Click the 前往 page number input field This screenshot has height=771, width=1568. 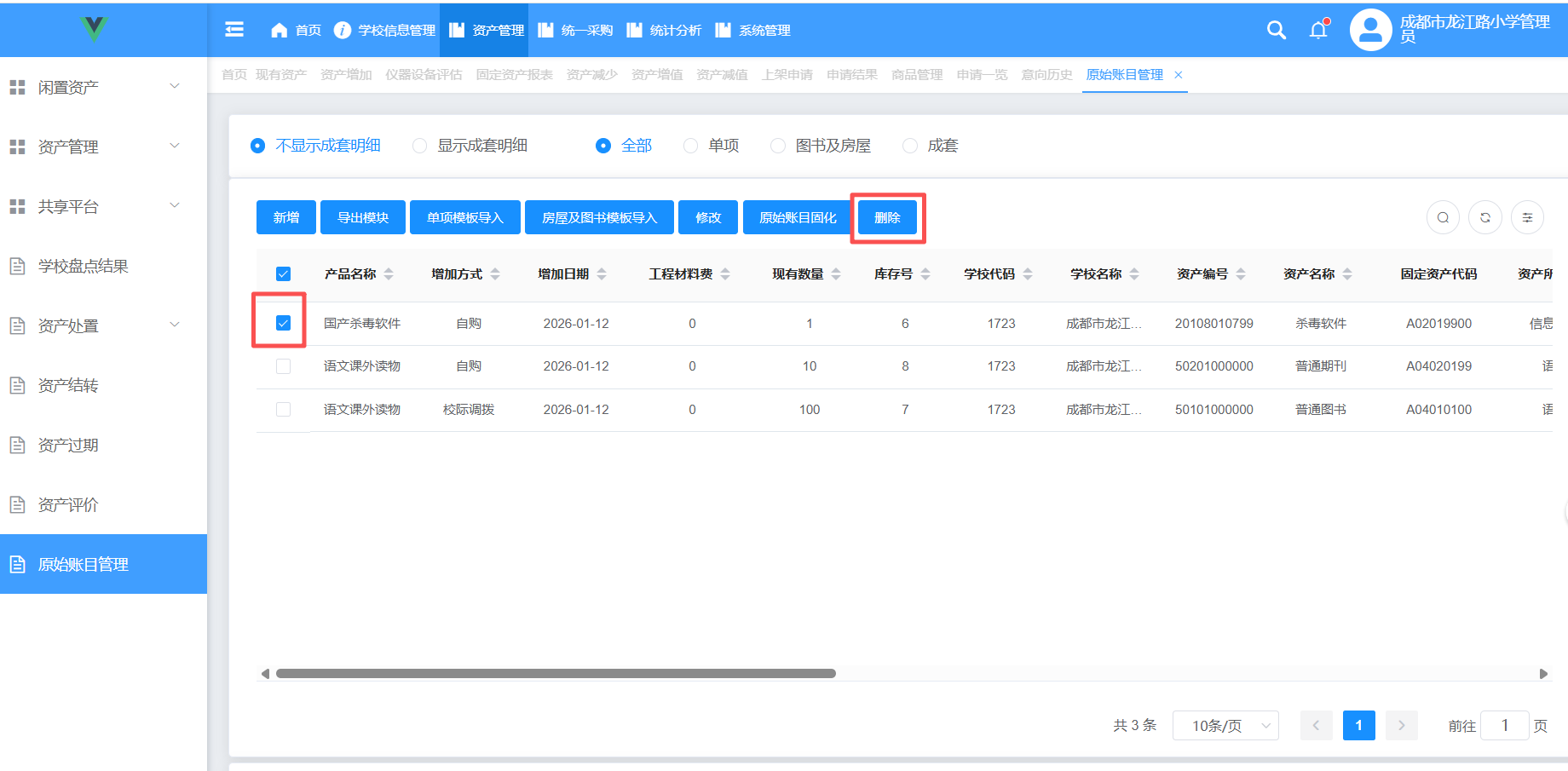coord(1504,726)
